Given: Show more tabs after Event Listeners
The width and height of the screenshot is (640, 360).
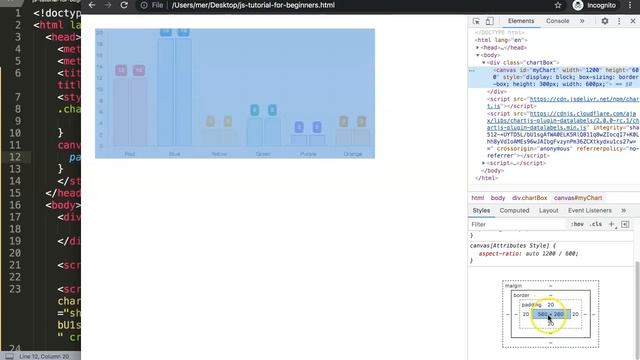Looking at the screenshot, I should coord(623,211).
